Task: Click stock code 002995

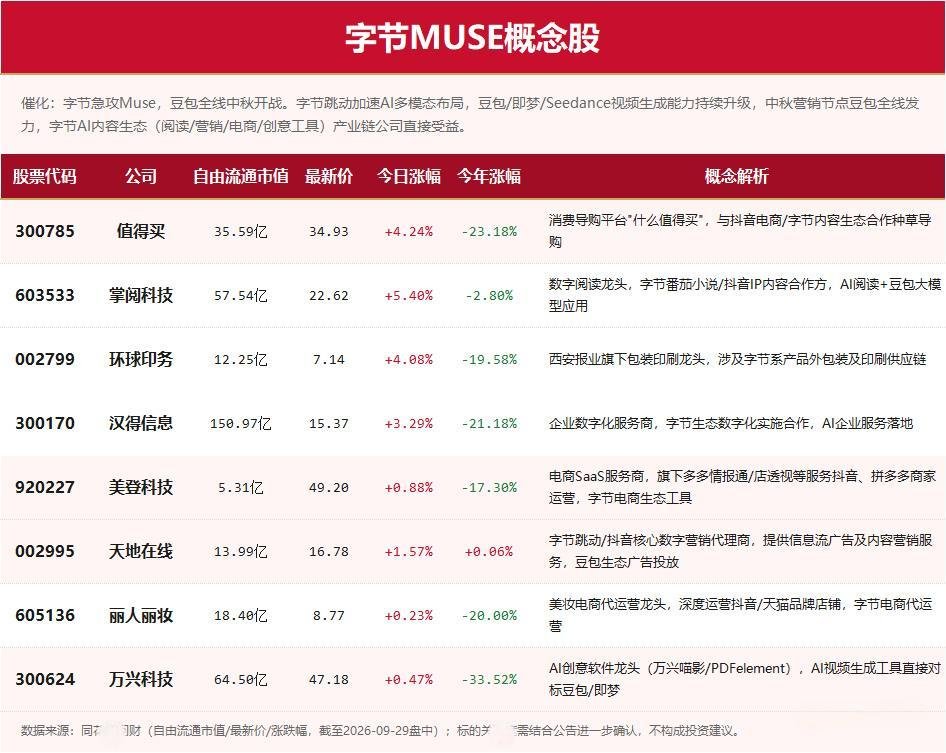Action: [45, 551]
